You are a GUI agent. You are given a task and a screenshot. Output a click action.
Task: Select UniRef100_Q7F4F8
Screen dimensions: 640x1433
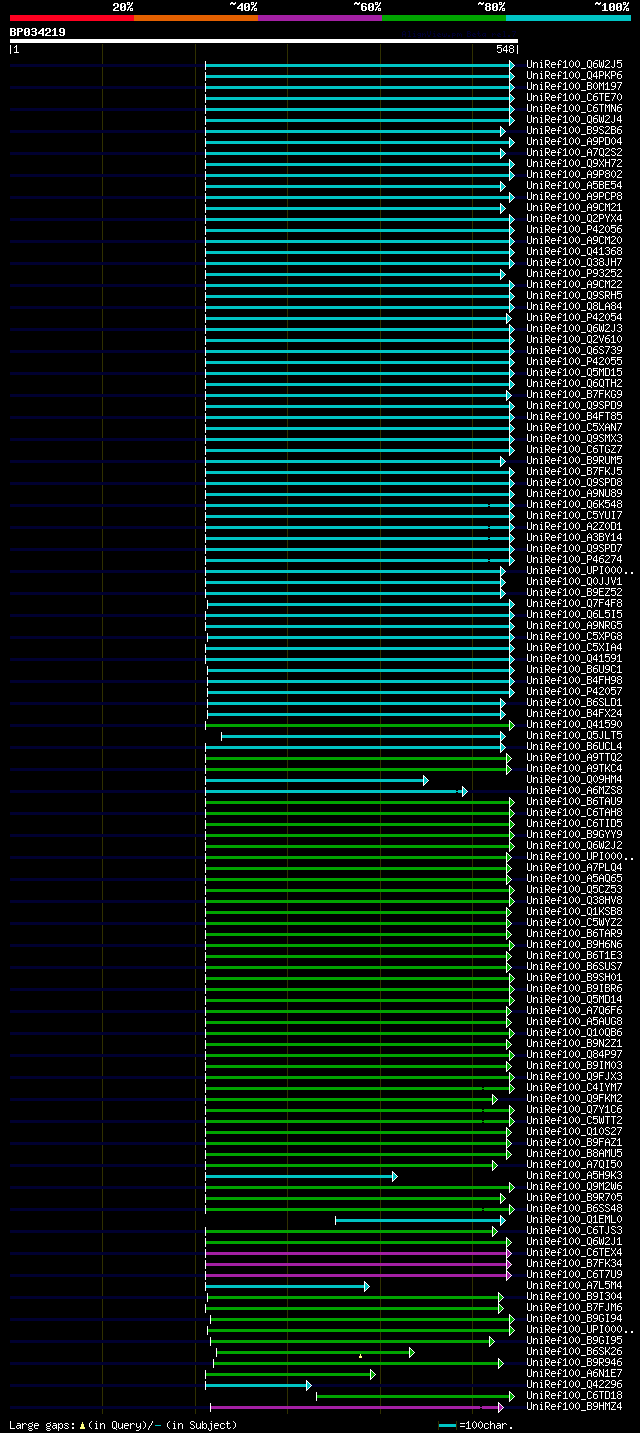(574, 603)
